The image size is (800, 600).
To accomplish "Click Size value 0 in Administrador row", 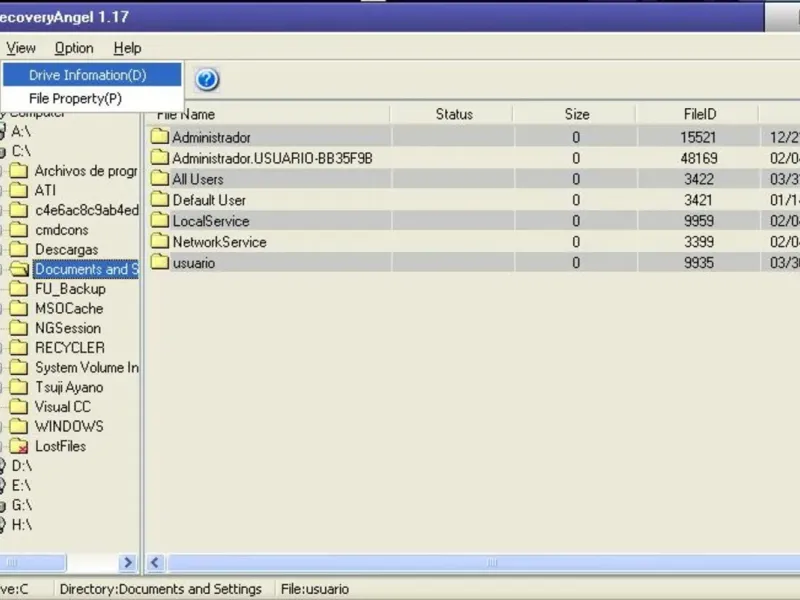I will (576, 137).
